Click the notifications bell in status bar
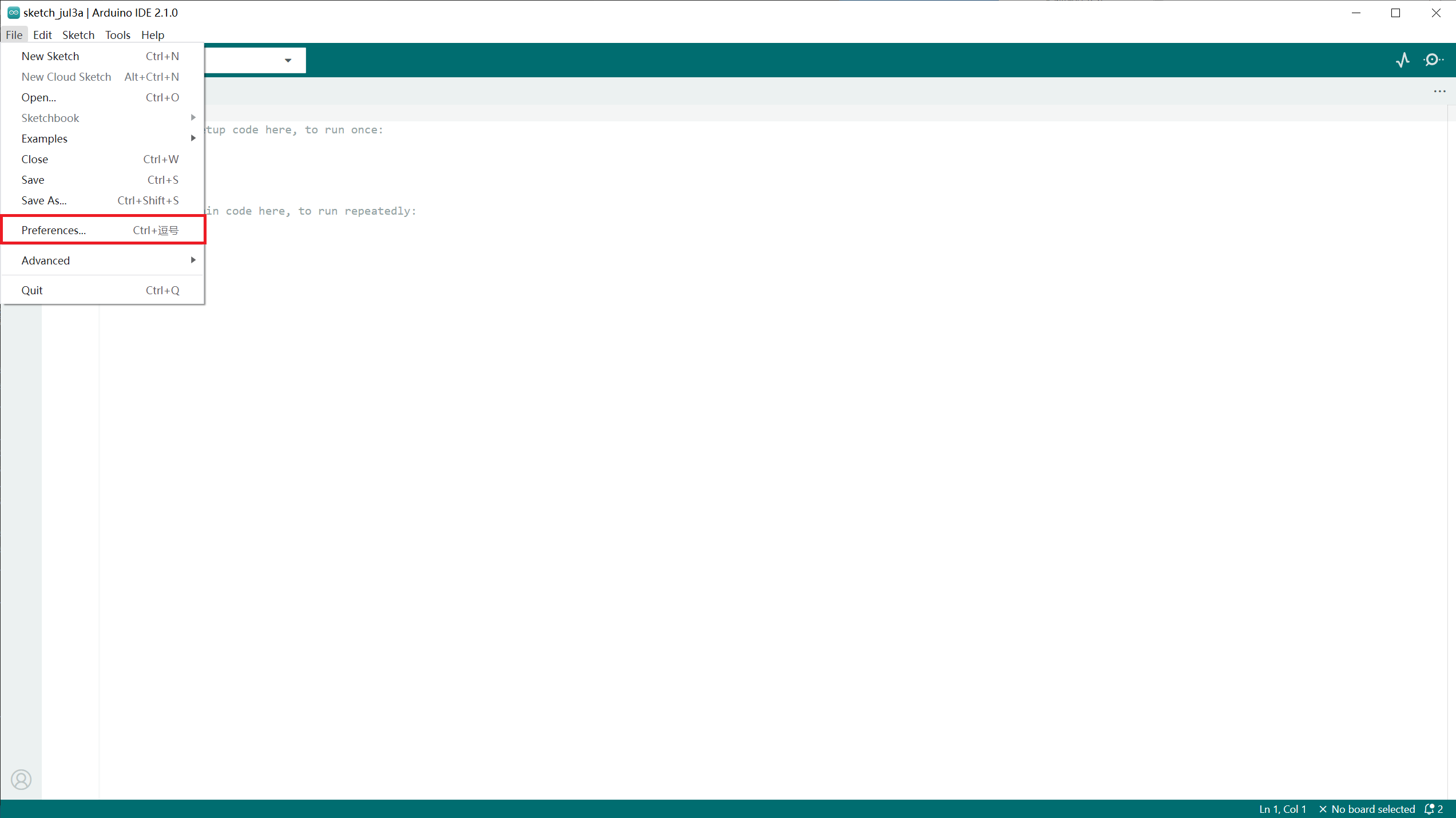This screenshot has height=818, width=1456. (x=1430, y=809)
